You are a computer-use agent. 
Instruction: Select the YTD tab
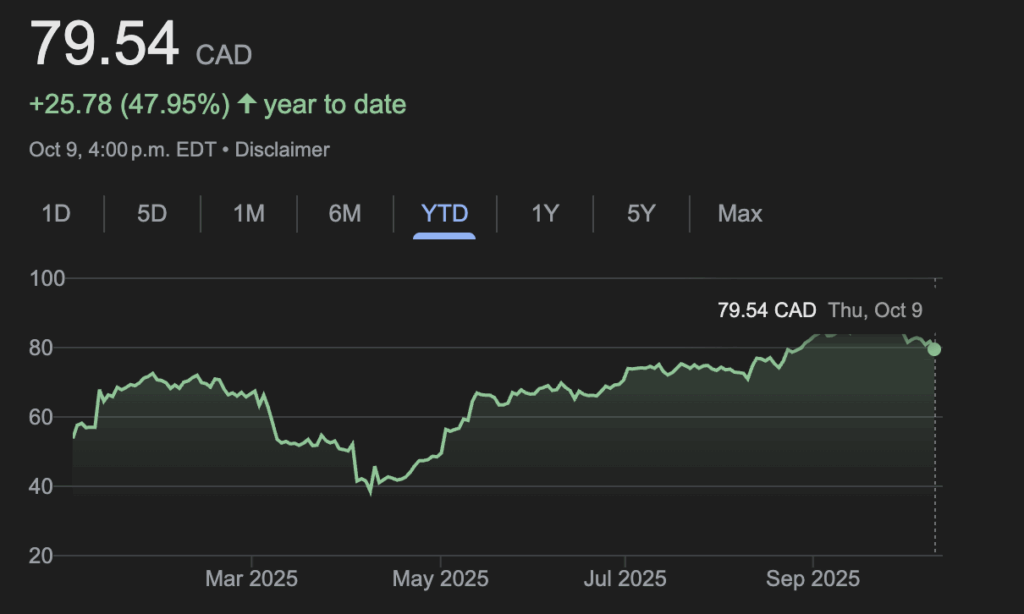445,213
